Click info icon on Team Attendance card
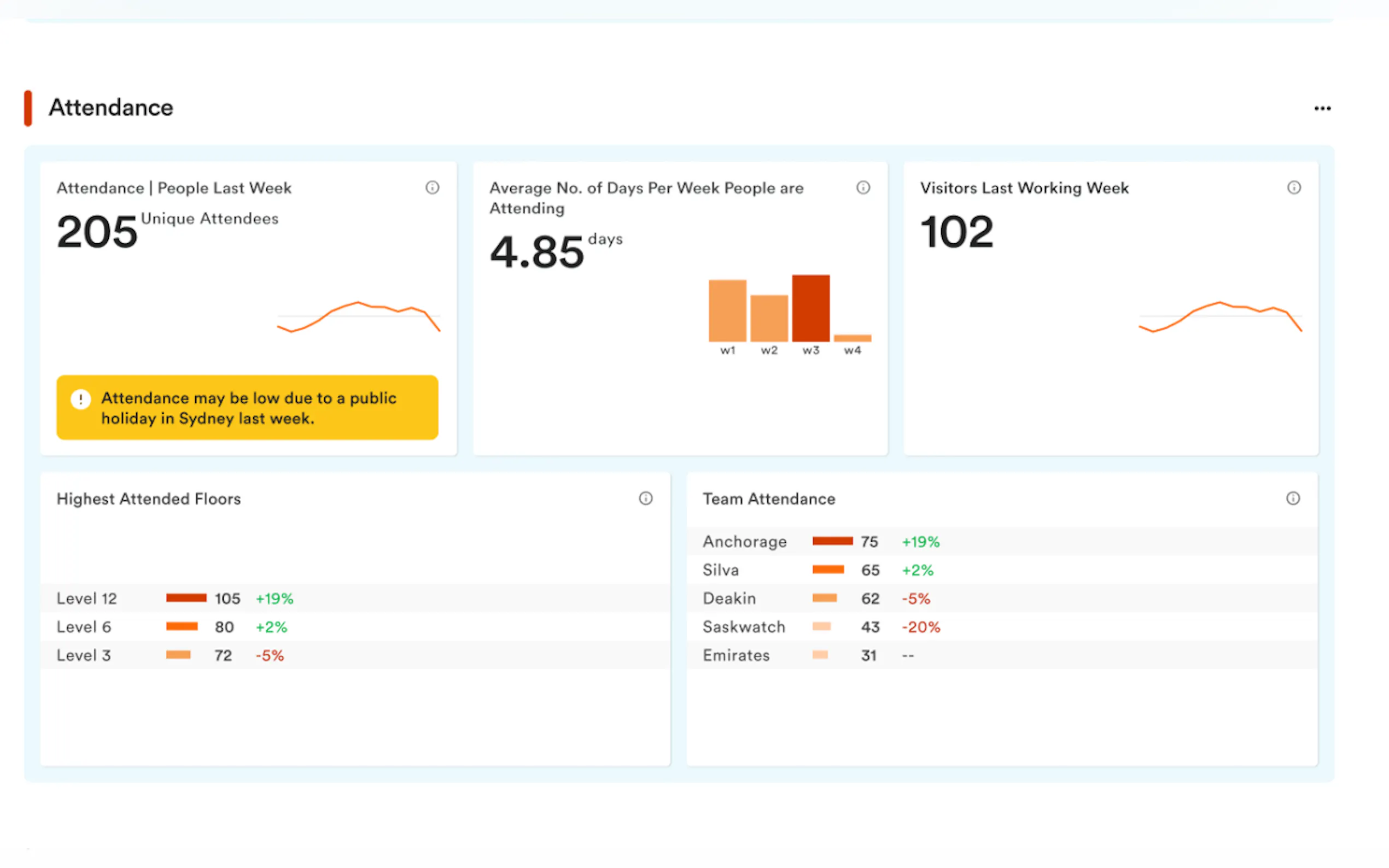The height and width of the screenshot is (868, 1389). click(1293, 498)
